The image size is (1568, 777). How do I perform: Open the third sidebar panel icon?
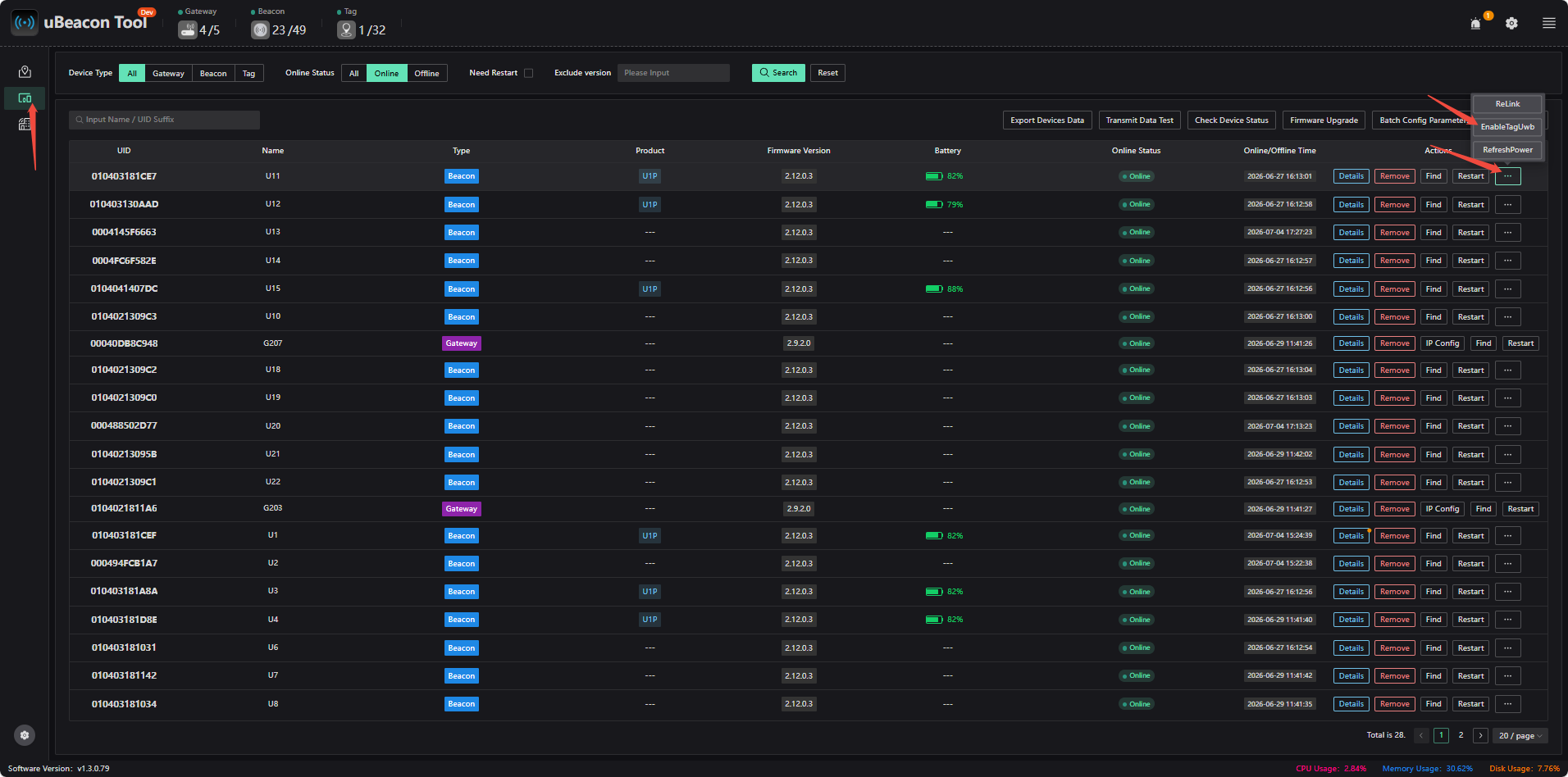(x=25, y=125)
